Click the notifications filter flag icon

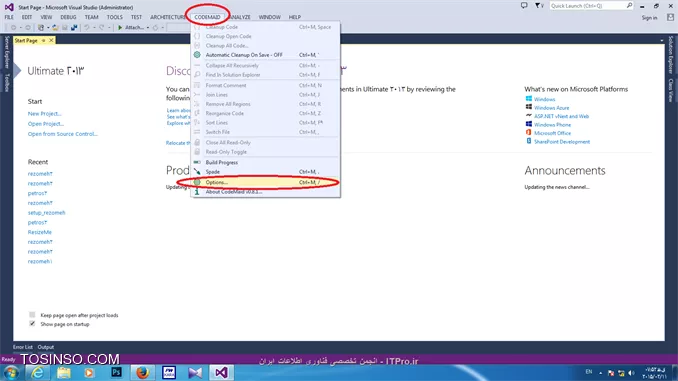pos(539,6)
